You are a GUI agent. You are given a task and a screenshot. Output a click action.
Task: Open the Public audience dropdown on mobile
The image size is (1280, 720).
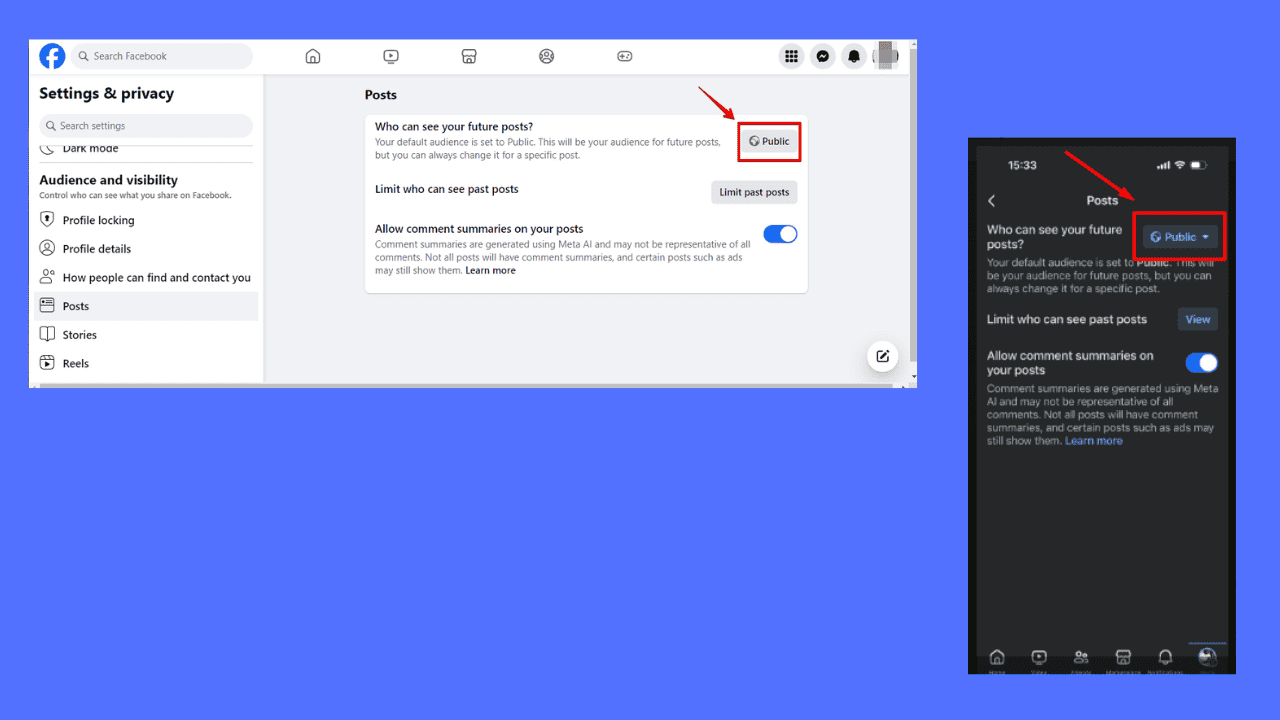1180,237
